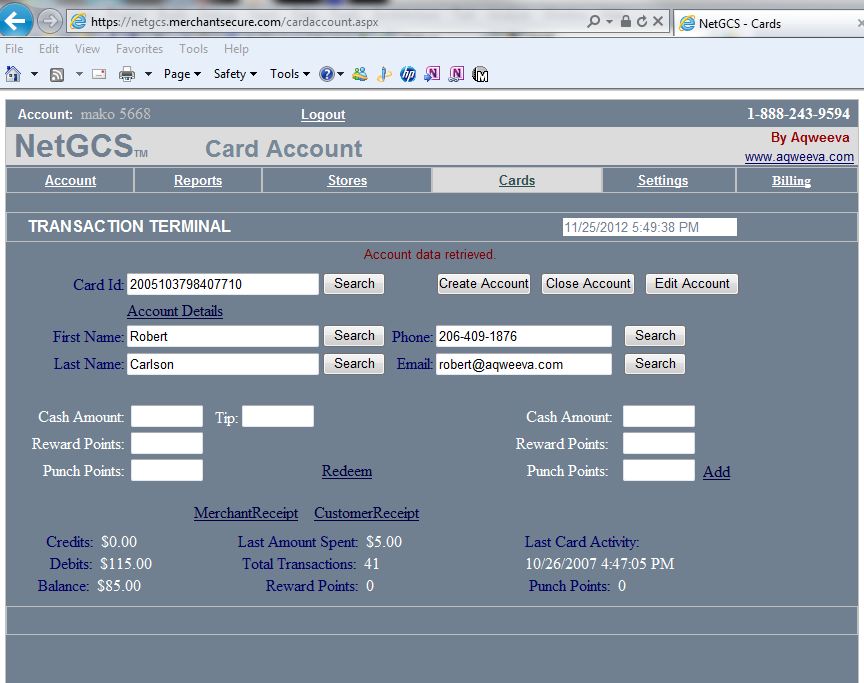This screenshot has height=683, width=864.
Task: Click the browser Back arrow button
Action: (x=18, y=21)
